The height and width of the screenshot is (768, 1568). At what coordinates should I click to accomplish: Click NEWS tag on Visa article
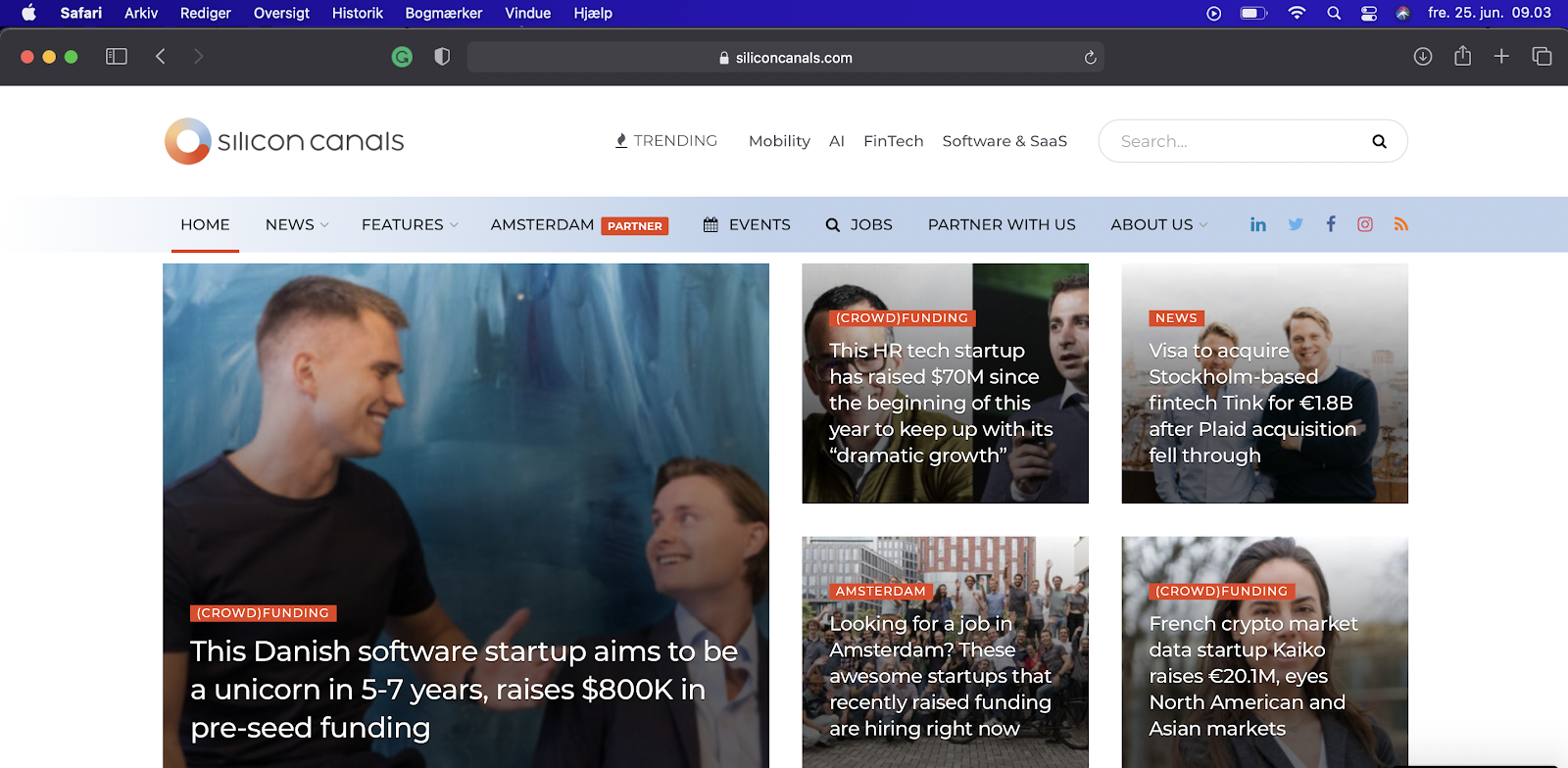coord(1176,318)
